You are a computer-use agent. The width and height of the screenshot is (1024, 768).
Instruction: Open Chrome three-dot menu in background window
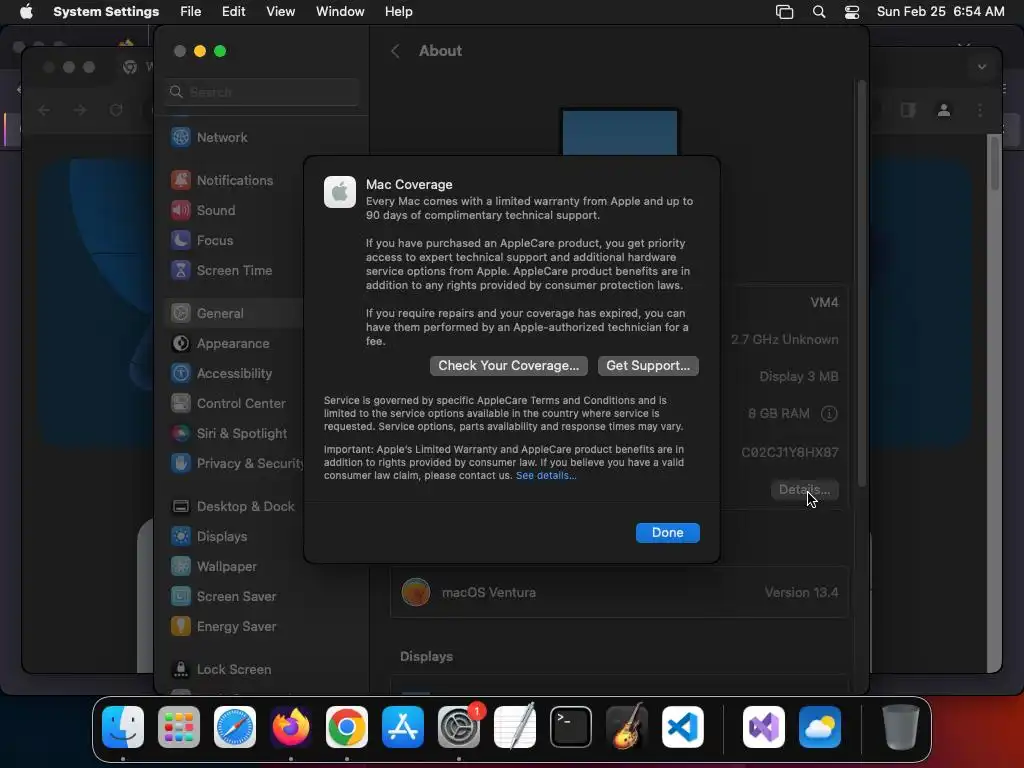tap(980, 110)
